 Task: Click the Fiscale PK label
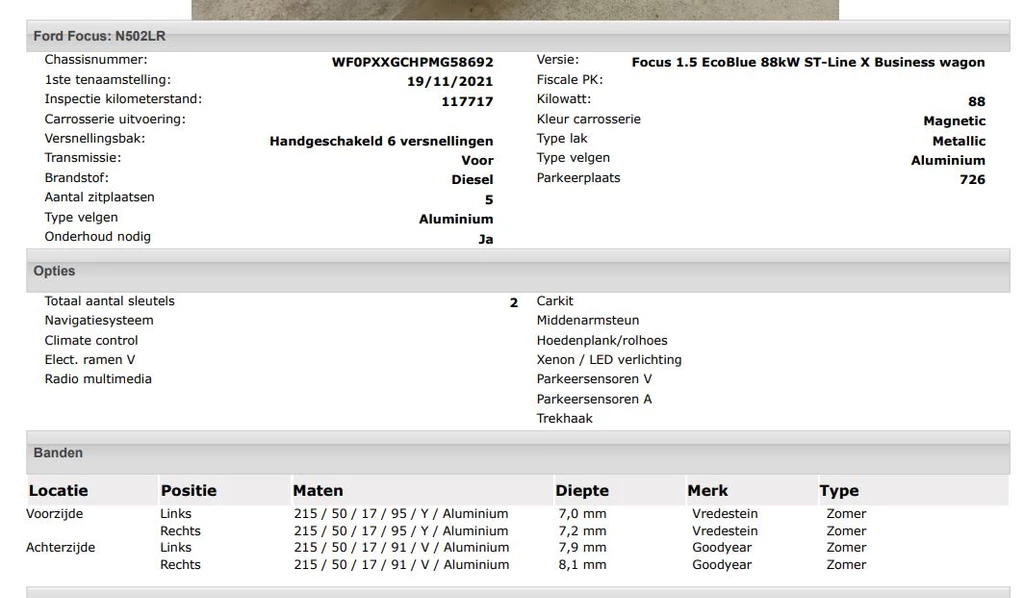coord(569,80)
